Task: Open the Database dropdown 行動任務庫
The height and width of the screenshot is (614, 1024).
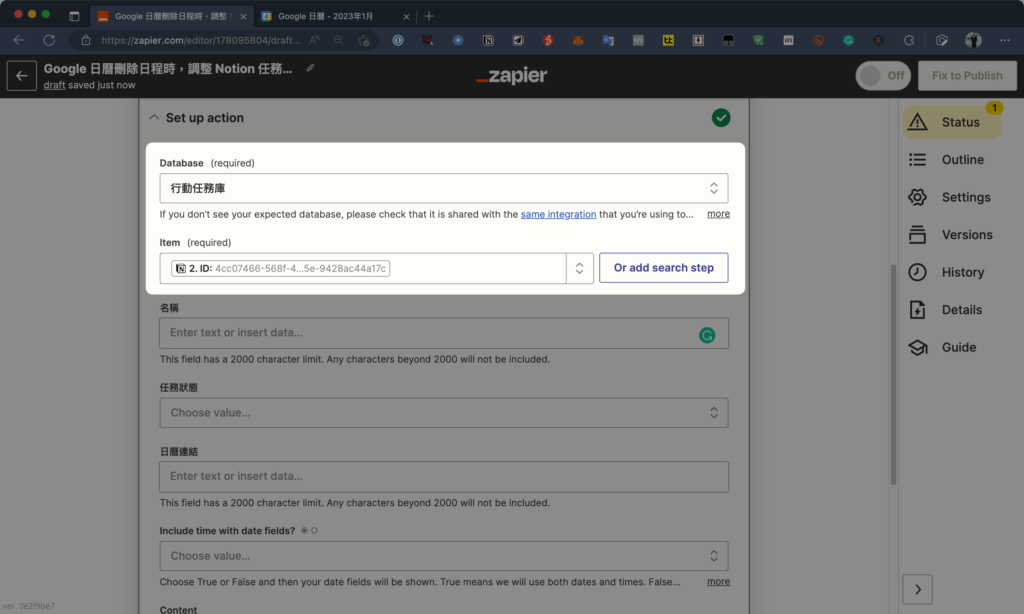Action: coord(444,188)
